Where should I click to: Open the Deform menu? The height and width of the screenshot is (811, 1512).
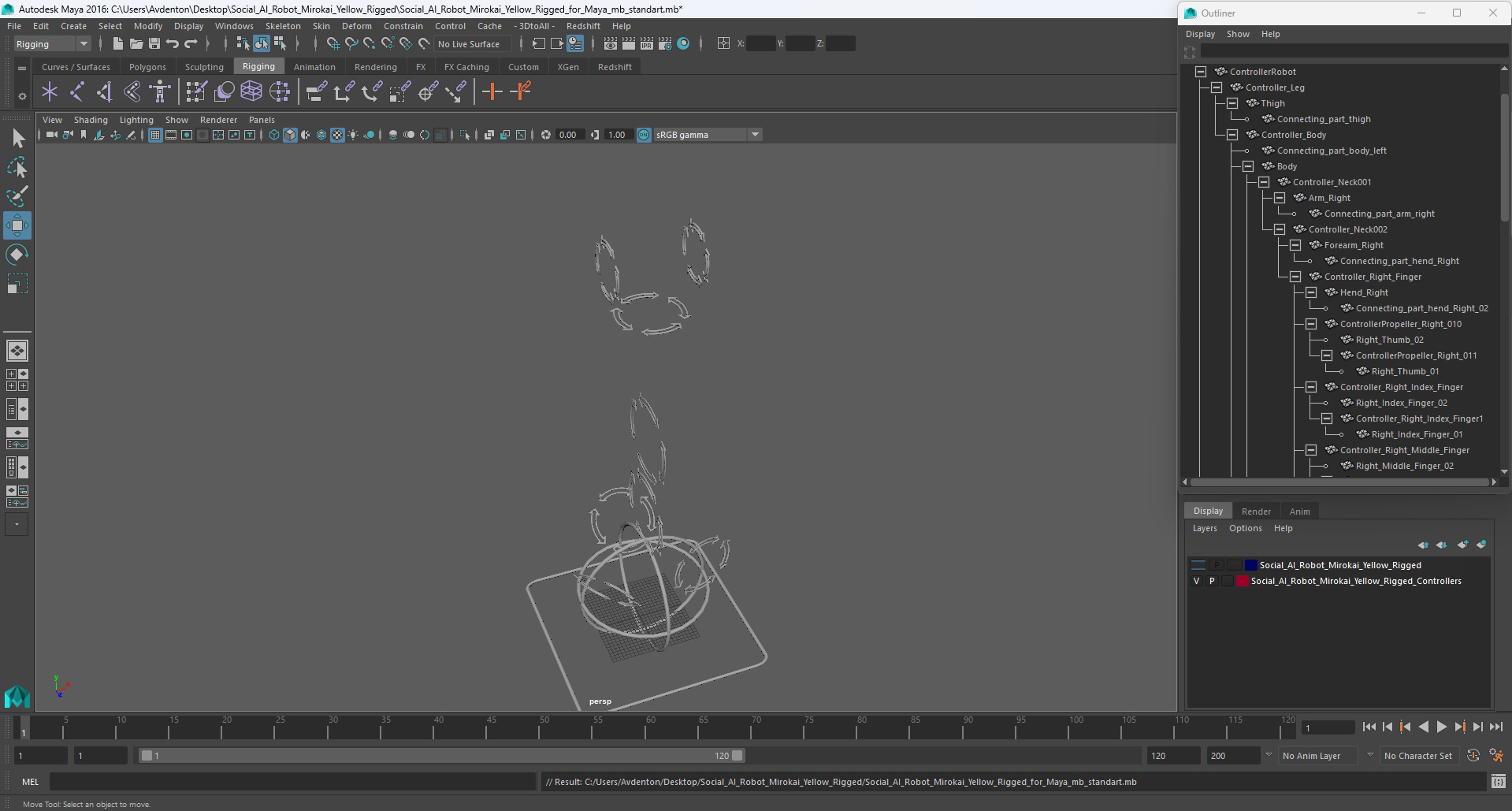tap(356, 26)
